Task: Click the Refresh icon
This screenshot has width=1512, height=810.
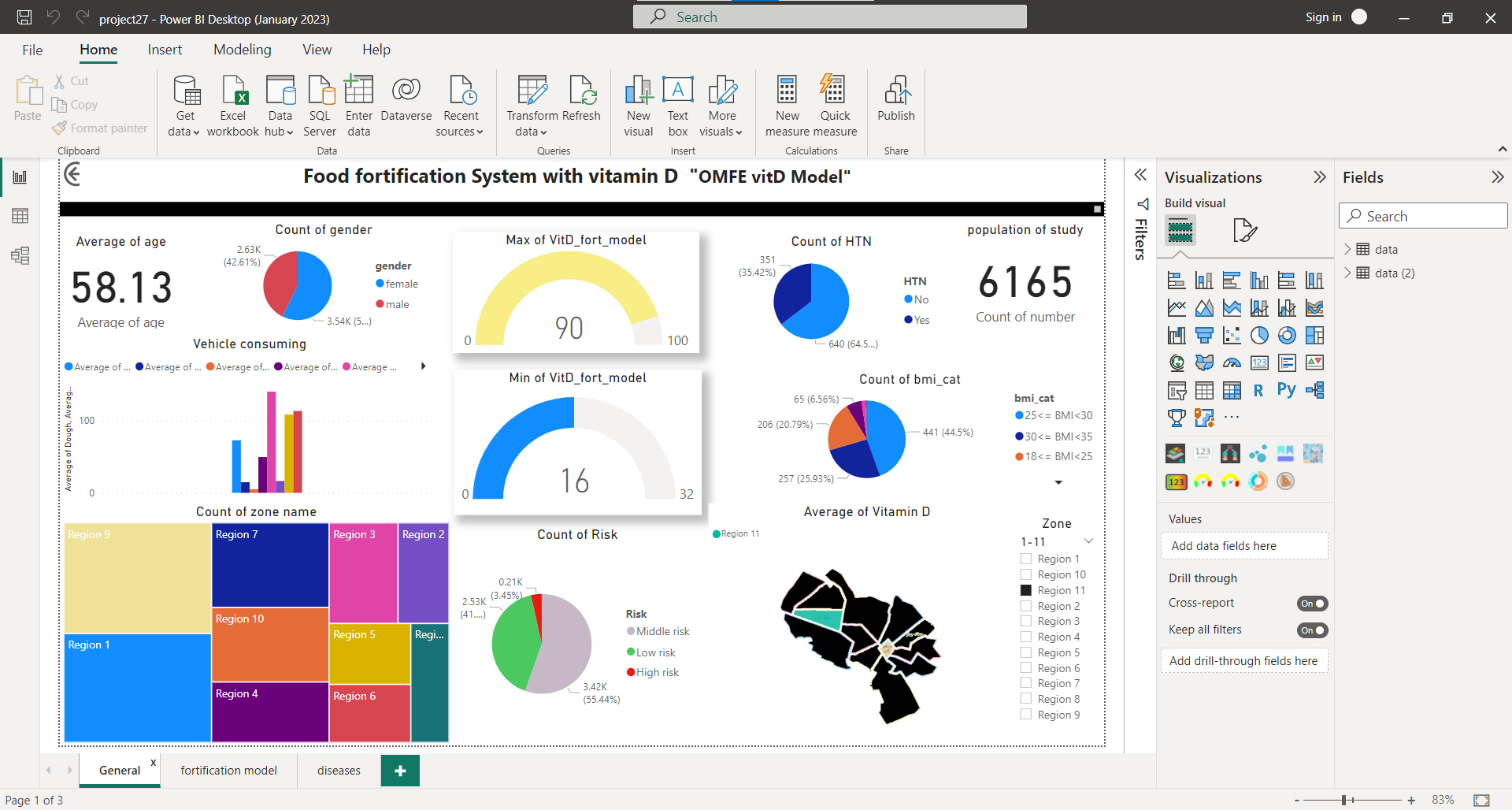Action: 582,91
